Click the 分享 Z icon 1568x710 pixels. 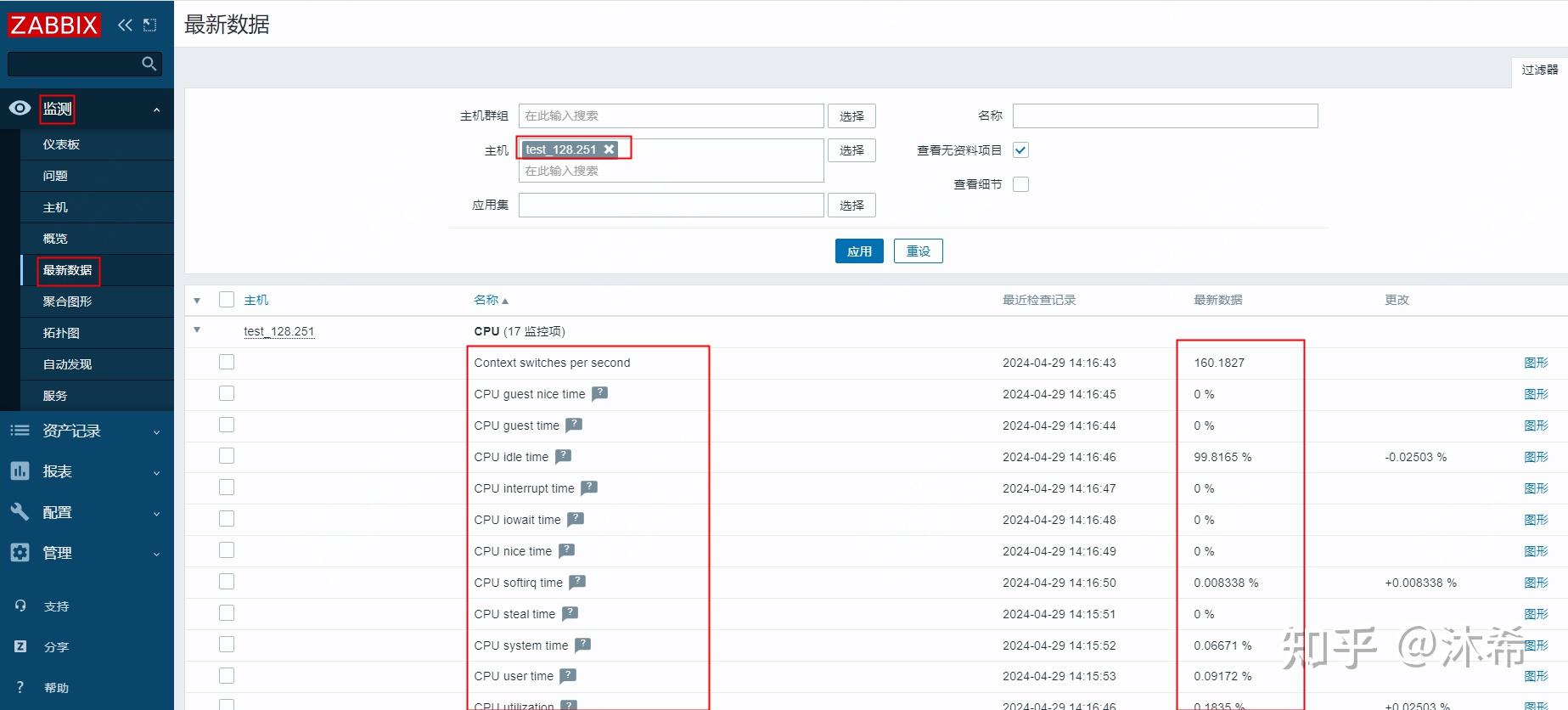[20, 646]
